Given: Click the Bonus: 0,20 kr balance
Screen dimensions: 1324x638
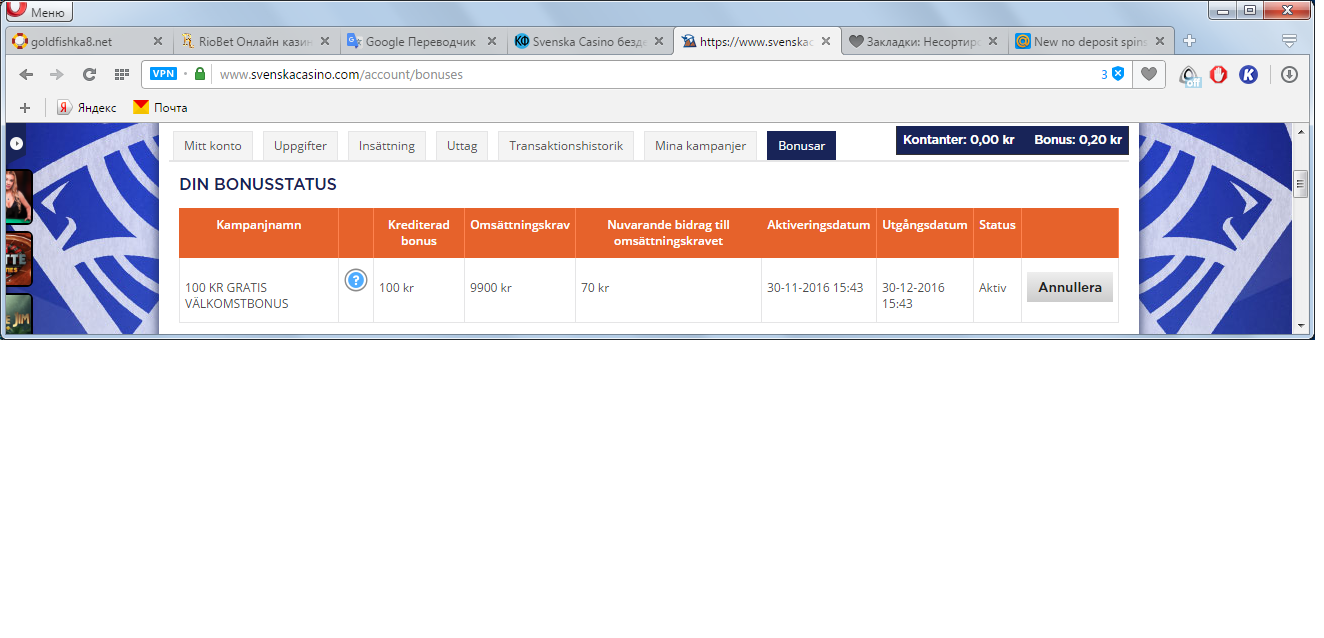Looking at the screenshot, I should click(1078, 140).
